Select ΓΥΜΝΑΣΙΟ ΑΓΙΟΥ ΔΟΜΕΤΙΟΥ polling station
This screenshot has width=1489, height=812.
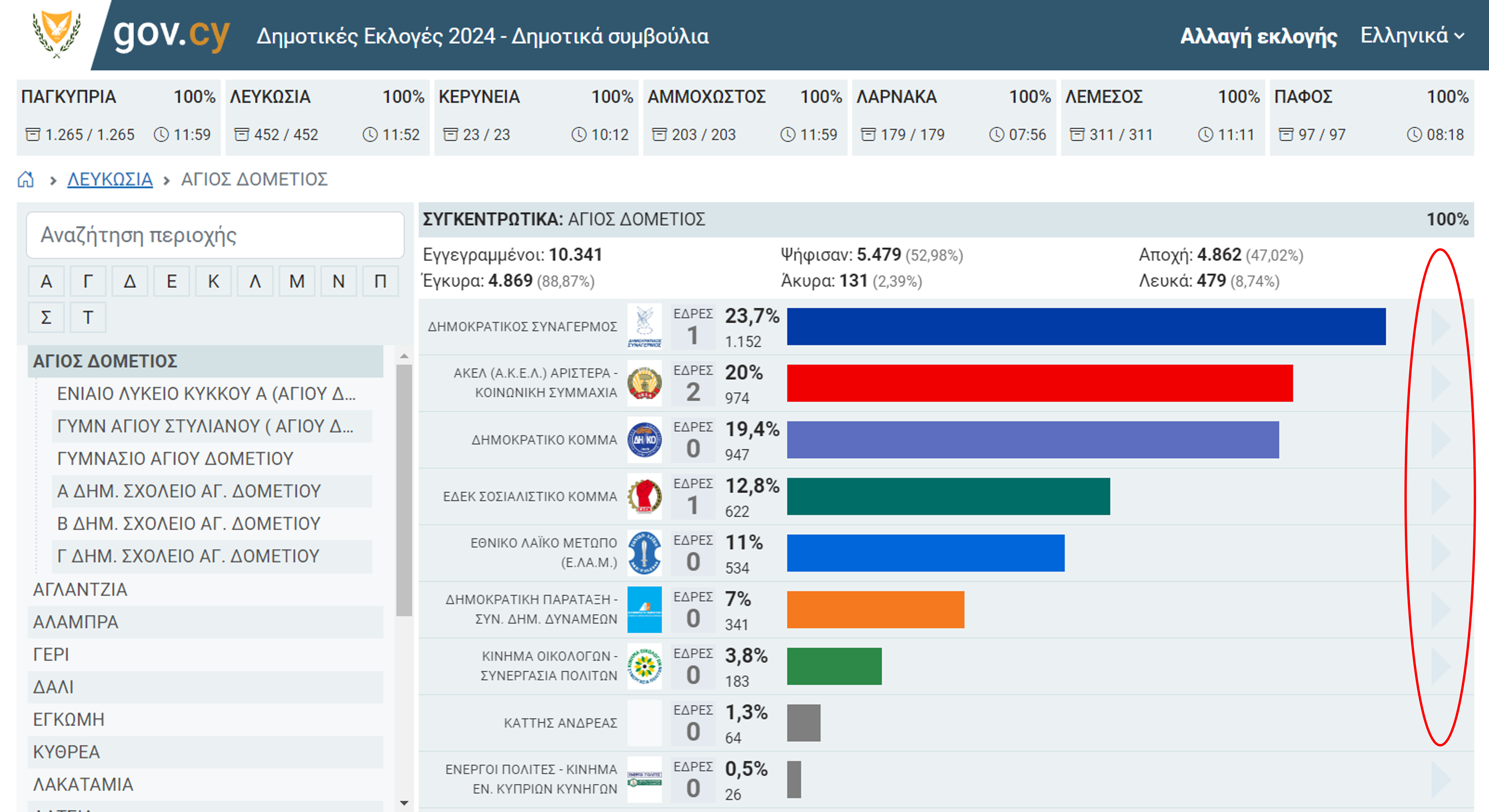pyautogui.click(x=212, y=459)
